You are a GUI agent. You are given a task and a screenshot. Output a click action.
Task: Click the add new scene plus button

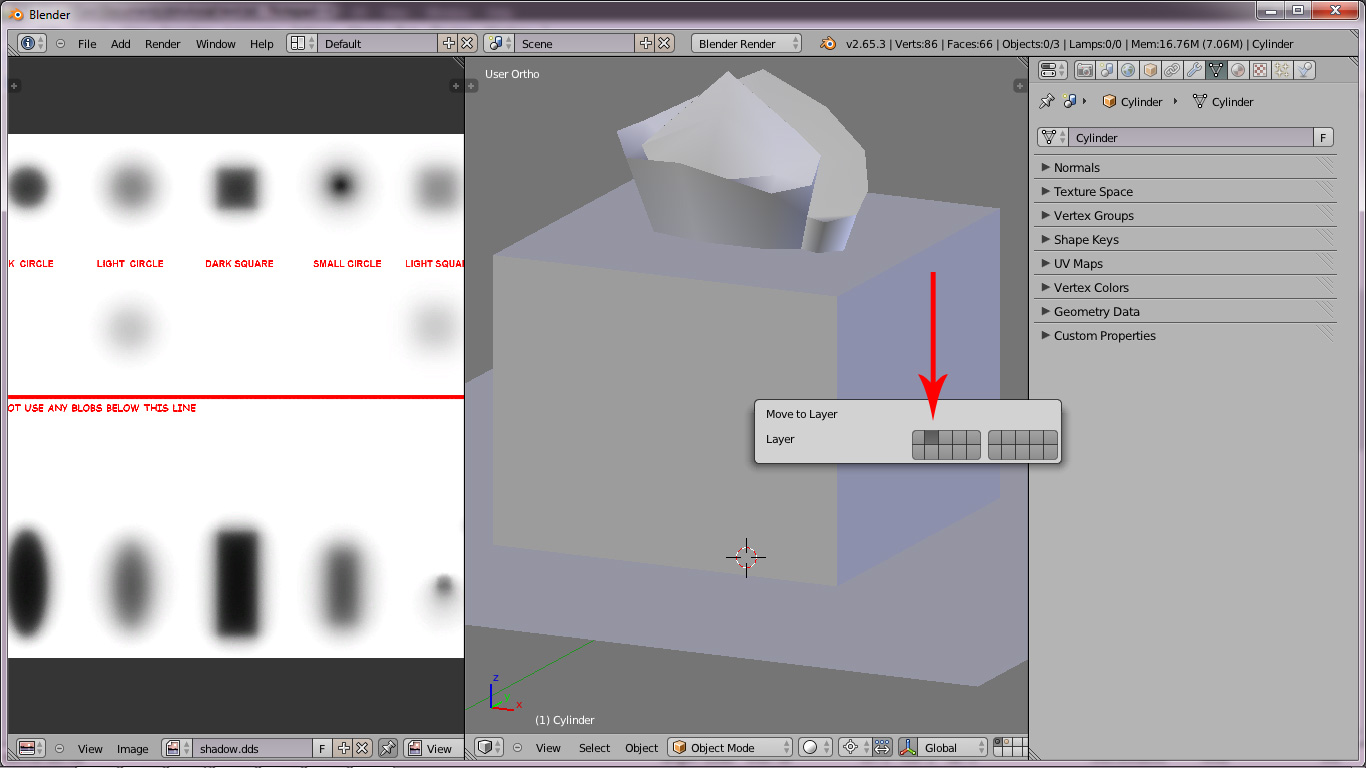[x=646, y=44]
